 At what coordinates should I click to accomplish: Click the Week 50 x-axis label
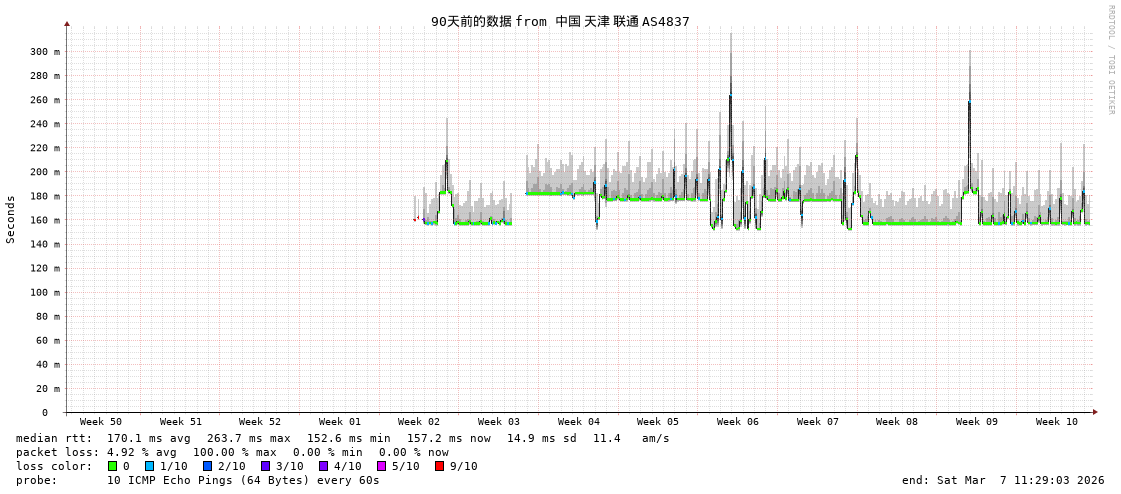[101, 422]
